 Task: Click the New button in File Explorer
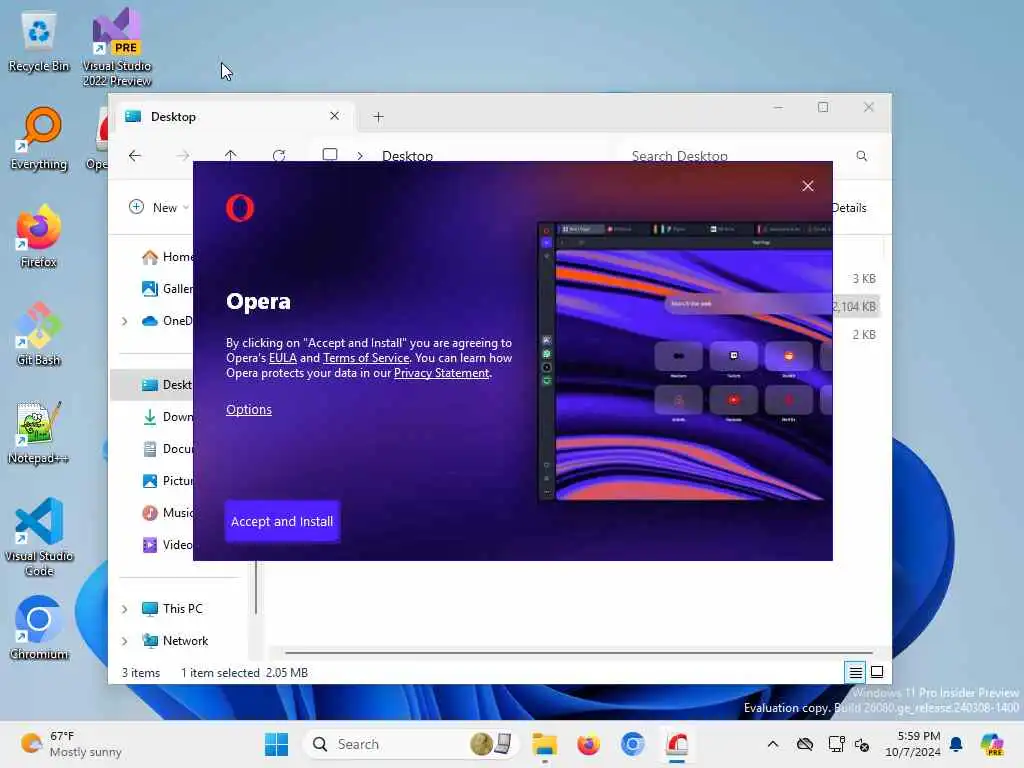(x=159, y=208)
